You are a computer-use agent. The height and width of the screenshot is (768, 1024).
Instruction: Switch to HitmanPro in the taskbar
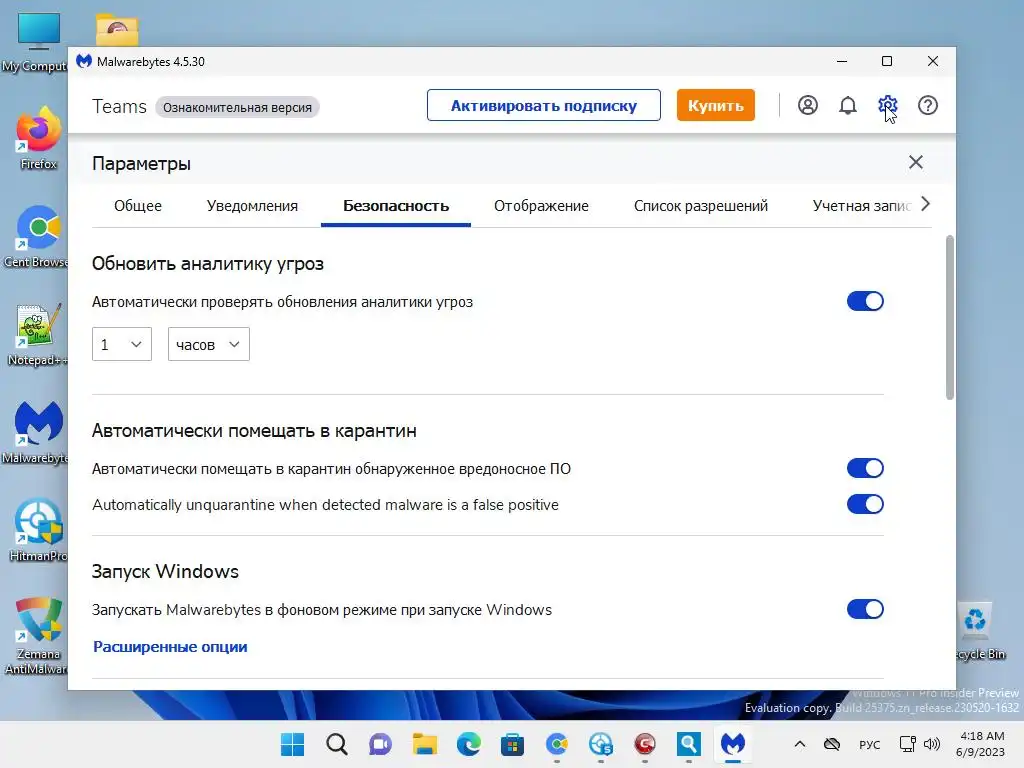click(x=601, y=744)
